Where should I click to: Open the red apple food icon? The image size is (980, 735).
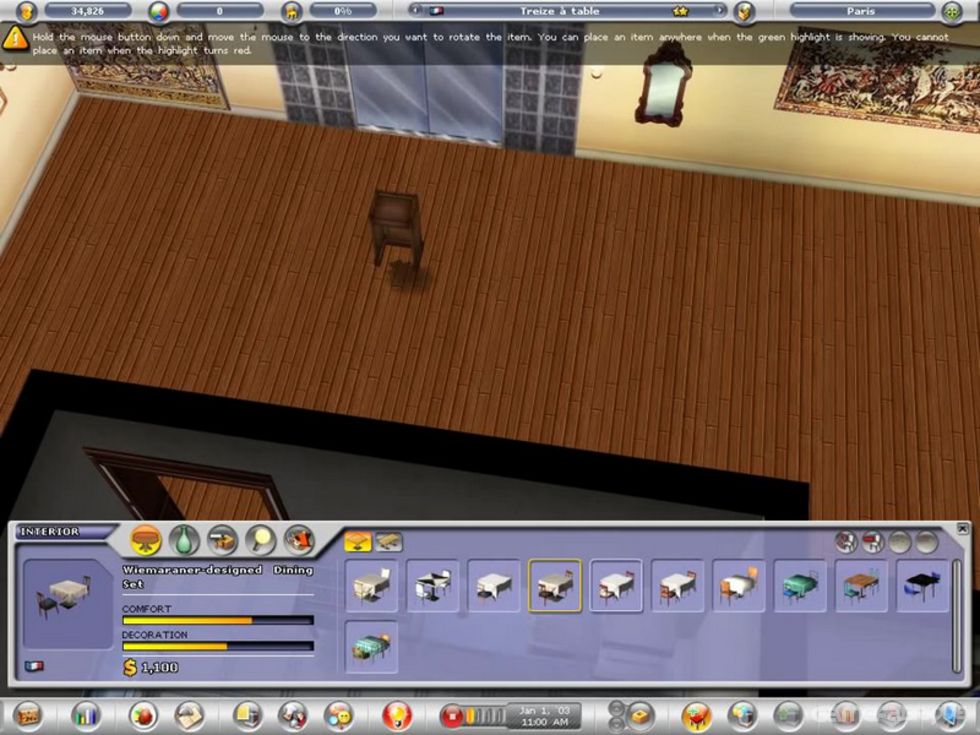click(143, 714)
